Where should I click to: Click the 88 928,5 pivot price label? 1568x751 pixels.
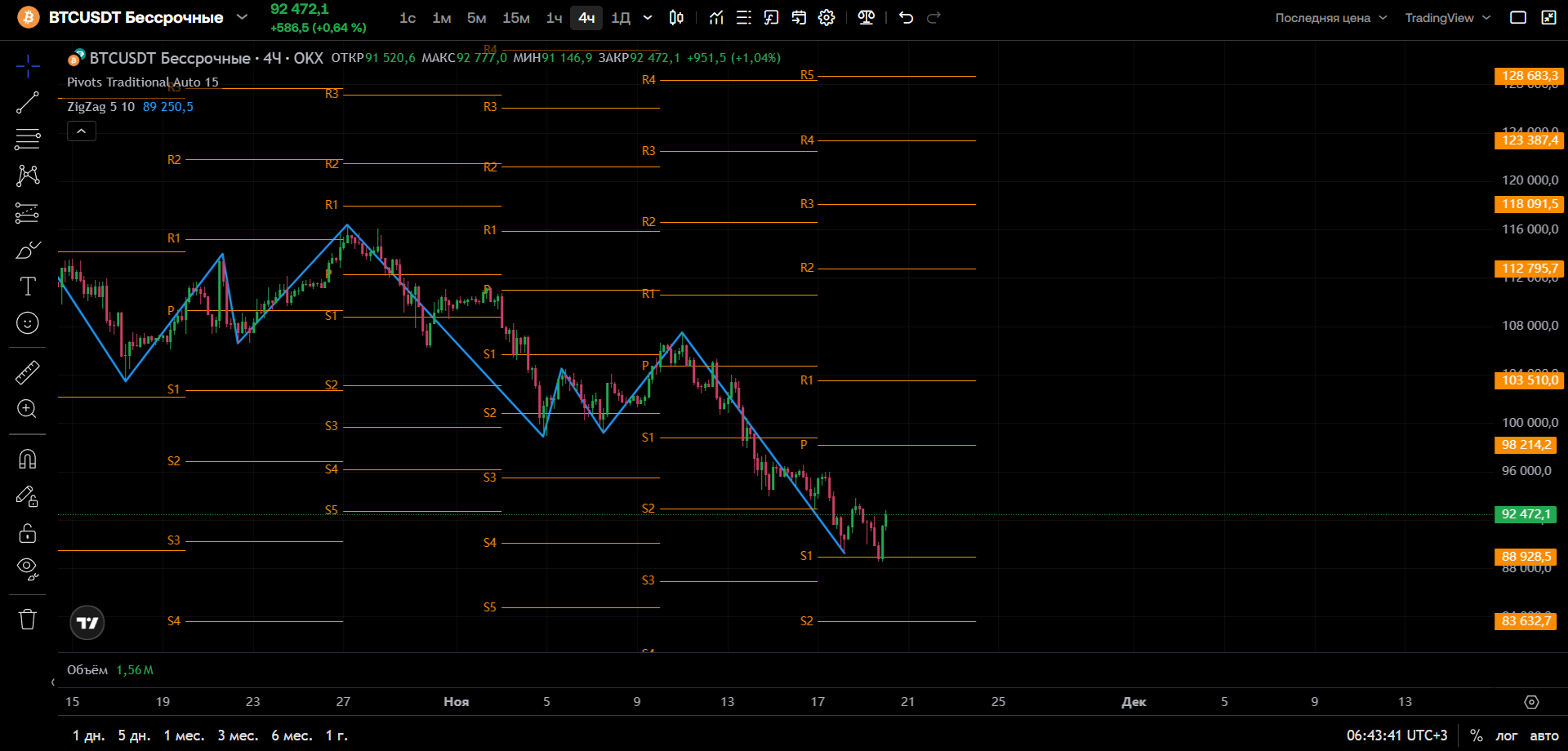[1526, 557]
